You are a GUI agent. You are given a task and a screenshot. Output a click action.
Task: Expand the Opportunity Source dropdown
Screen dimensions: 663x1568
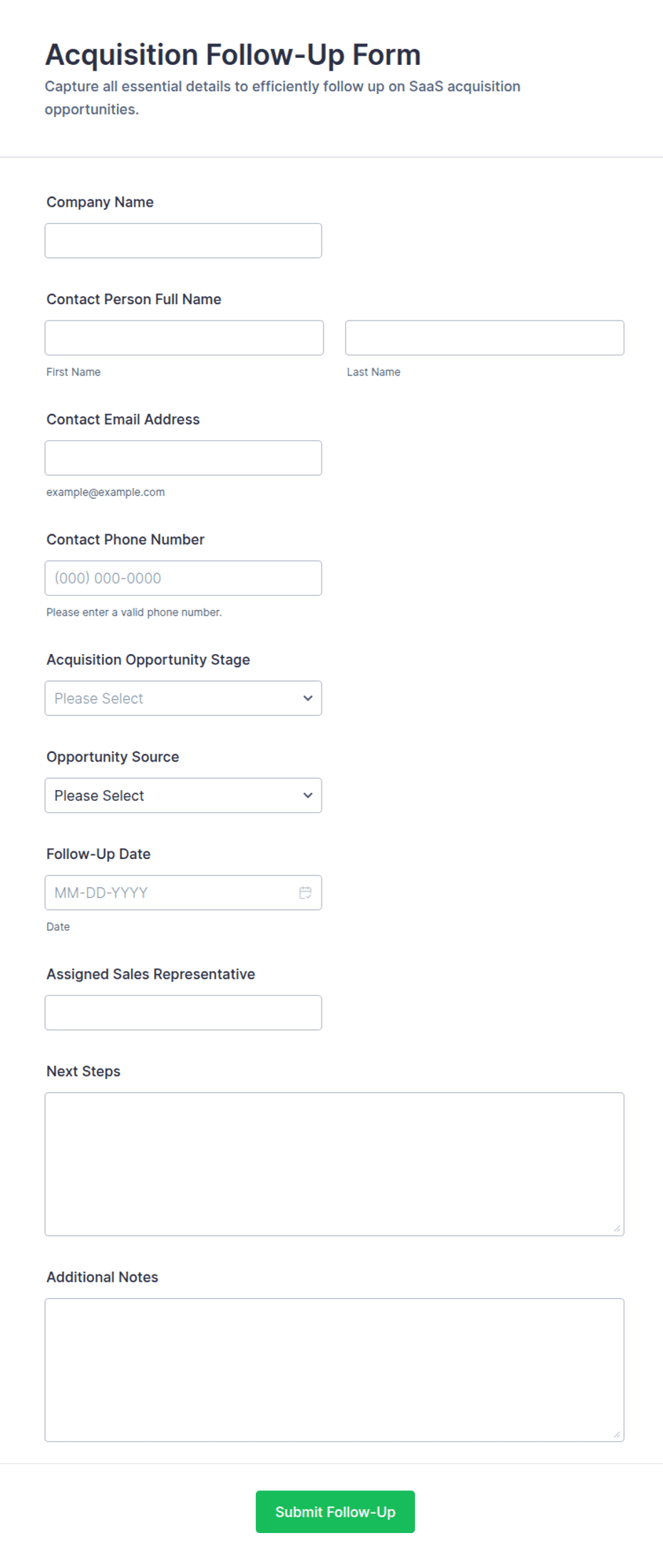point(183,795)
